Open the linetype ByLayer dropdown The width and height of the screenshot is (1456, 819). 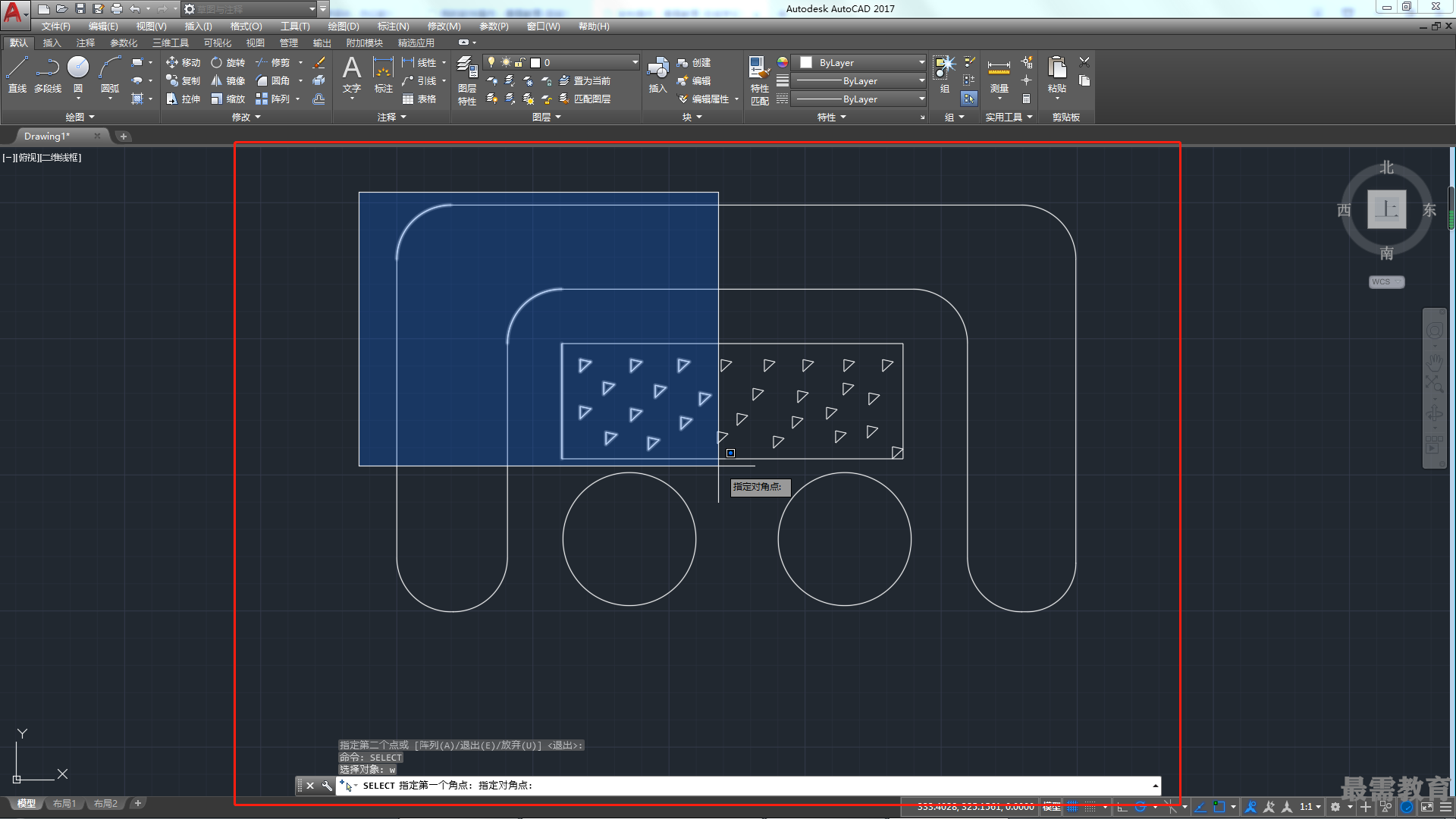(x=860, y=99)
